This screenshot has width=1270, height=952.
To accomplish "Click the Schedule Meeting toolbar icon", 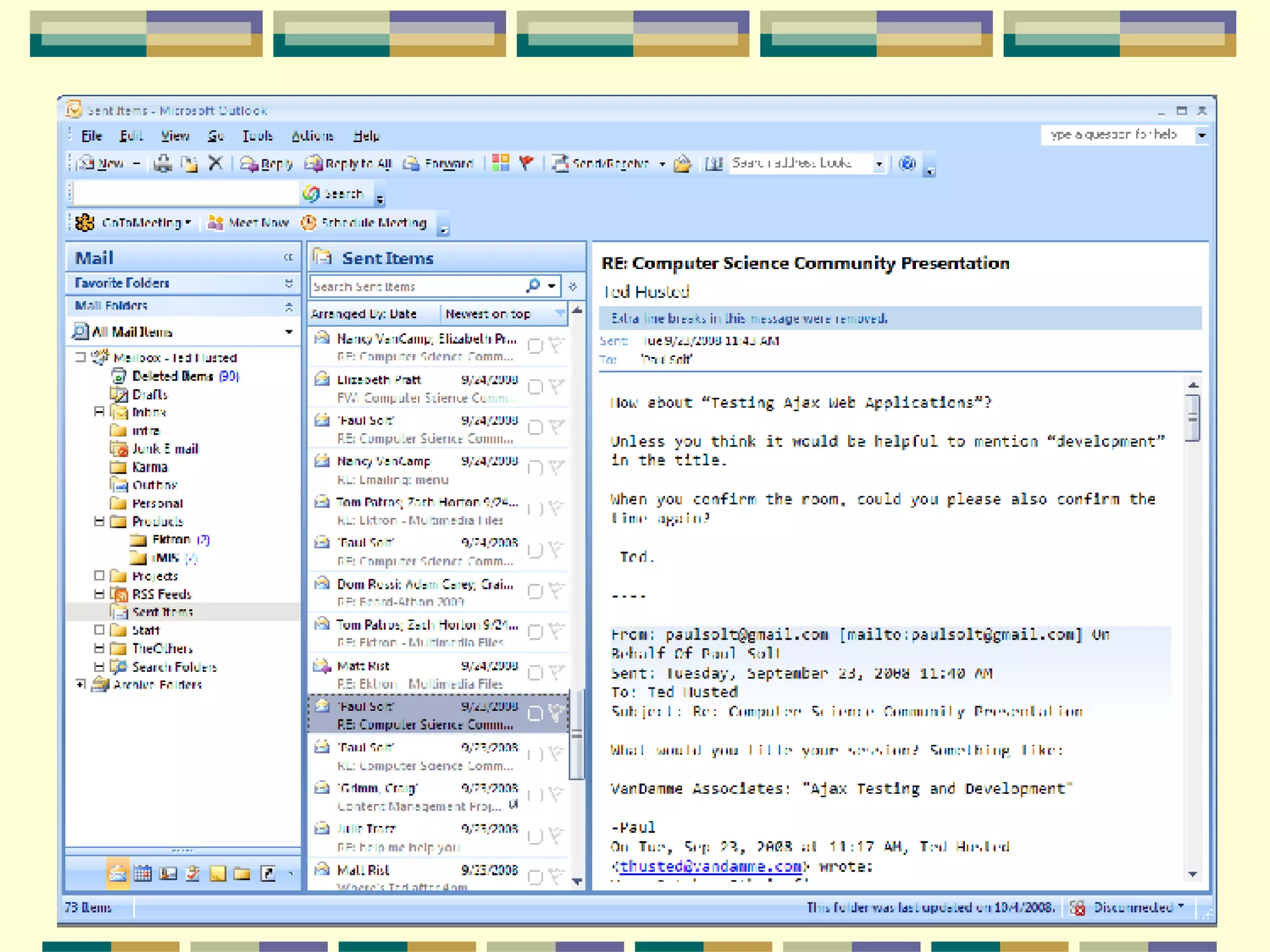I will coord(309,223).
